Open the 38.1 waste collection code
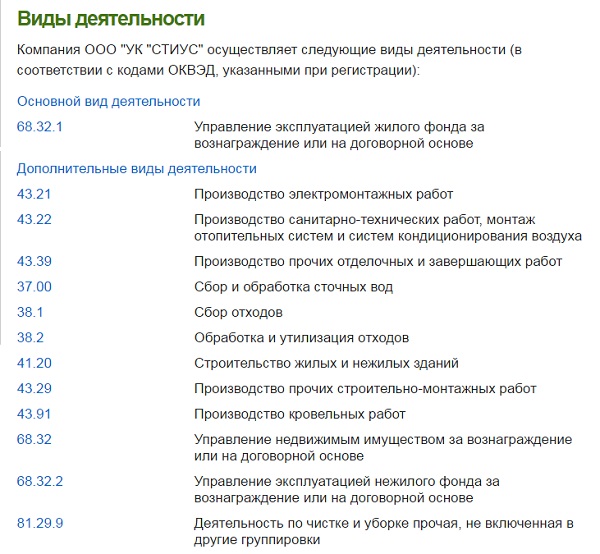Viewport: 600px width, 554px height. click(x=30, y=312)
